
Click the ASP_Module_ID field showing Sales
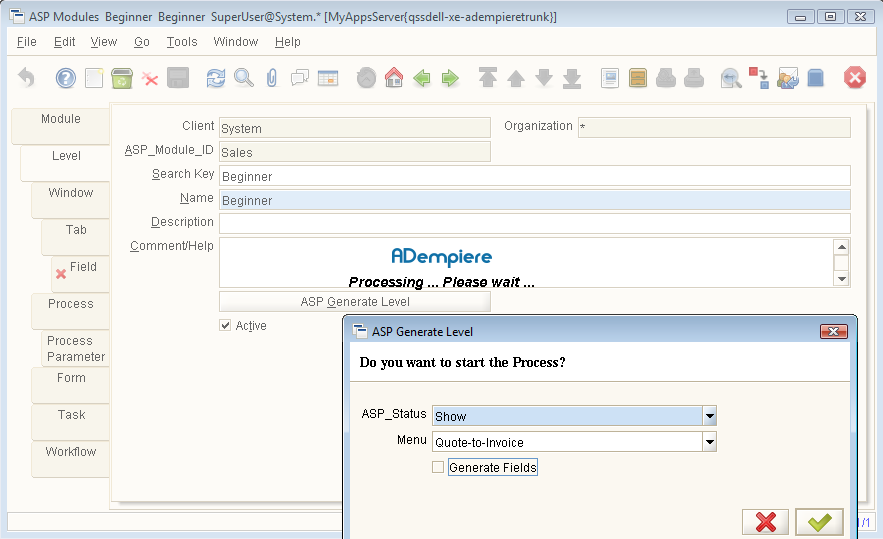click(x=355, y=152)
